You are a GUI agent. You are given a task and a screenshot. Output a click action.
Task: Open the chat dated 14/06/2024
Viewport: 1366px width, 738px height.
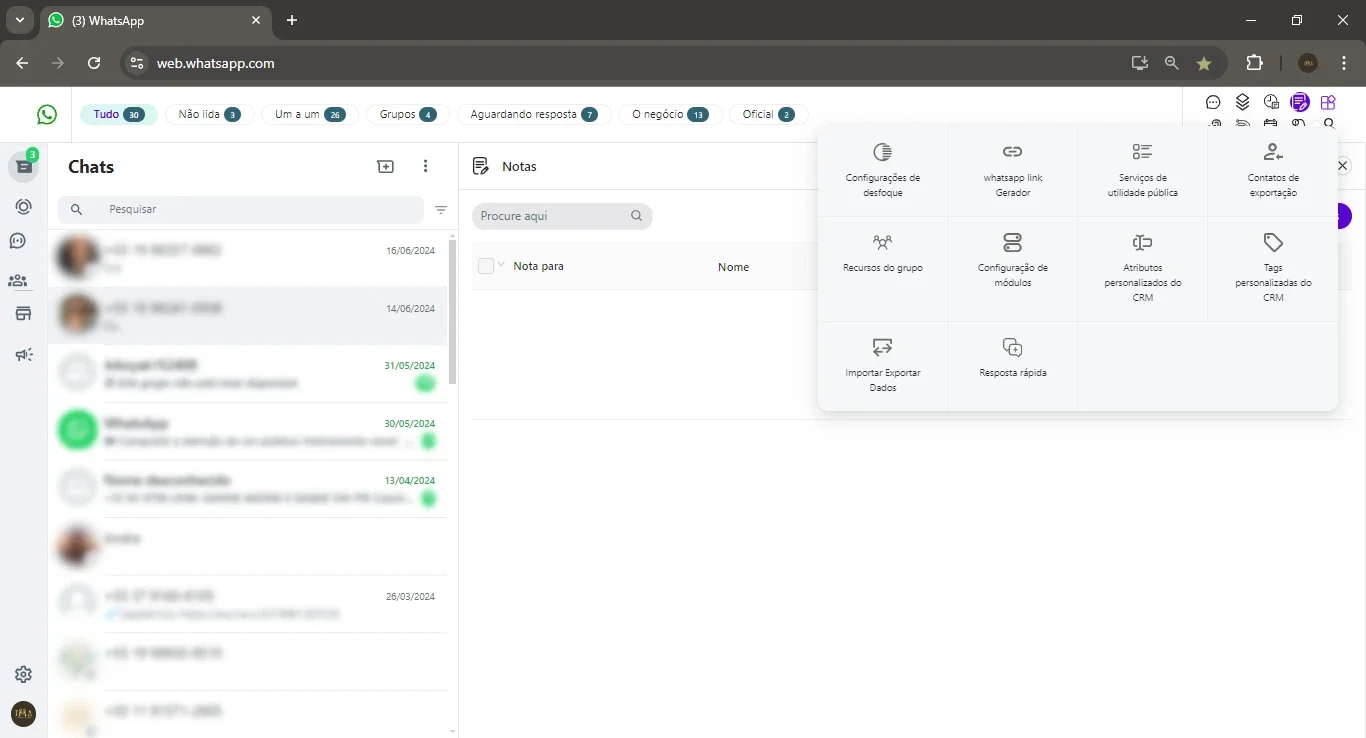[248, 317]
